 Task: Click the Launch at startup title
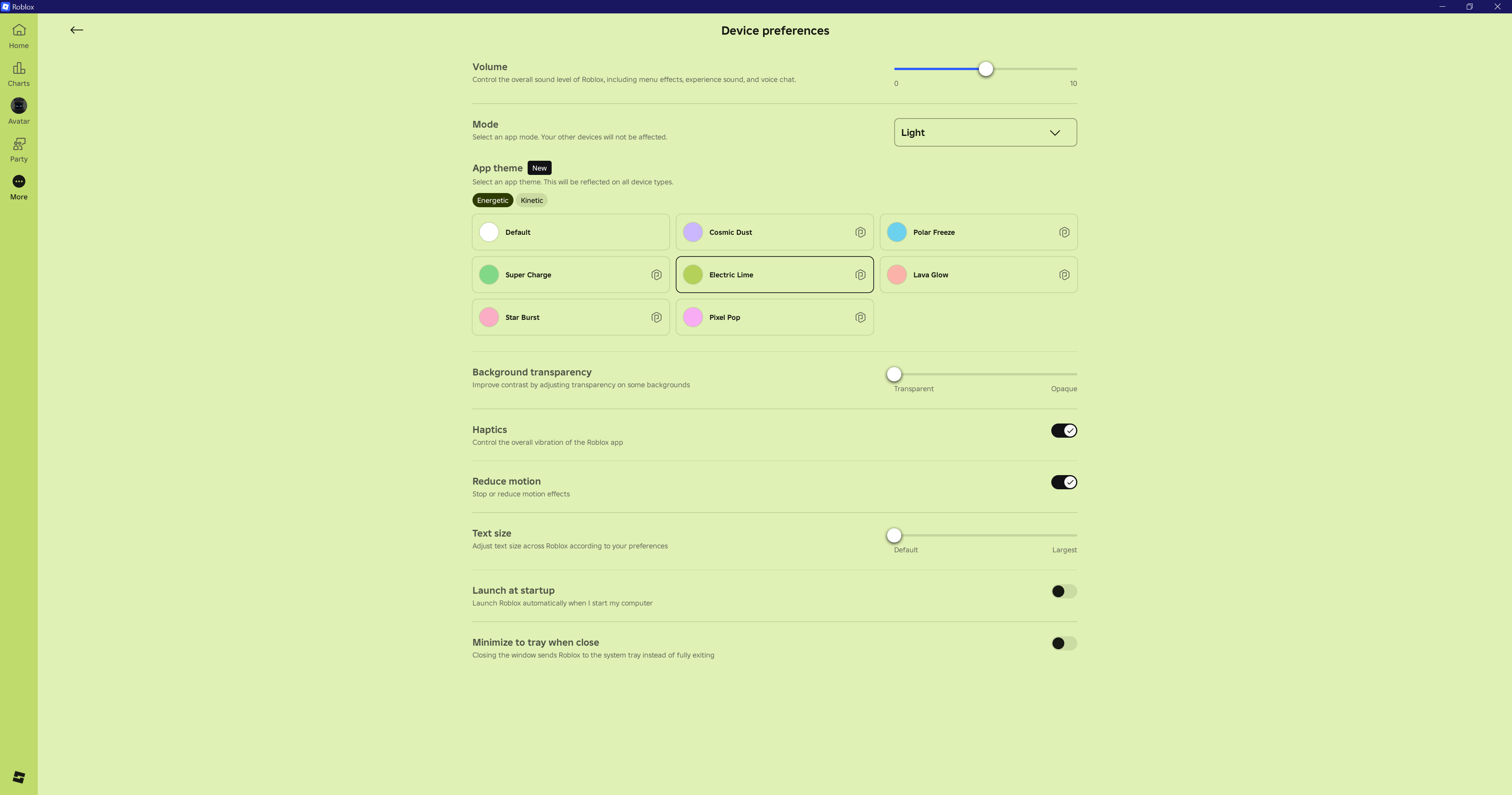[513, 591]
